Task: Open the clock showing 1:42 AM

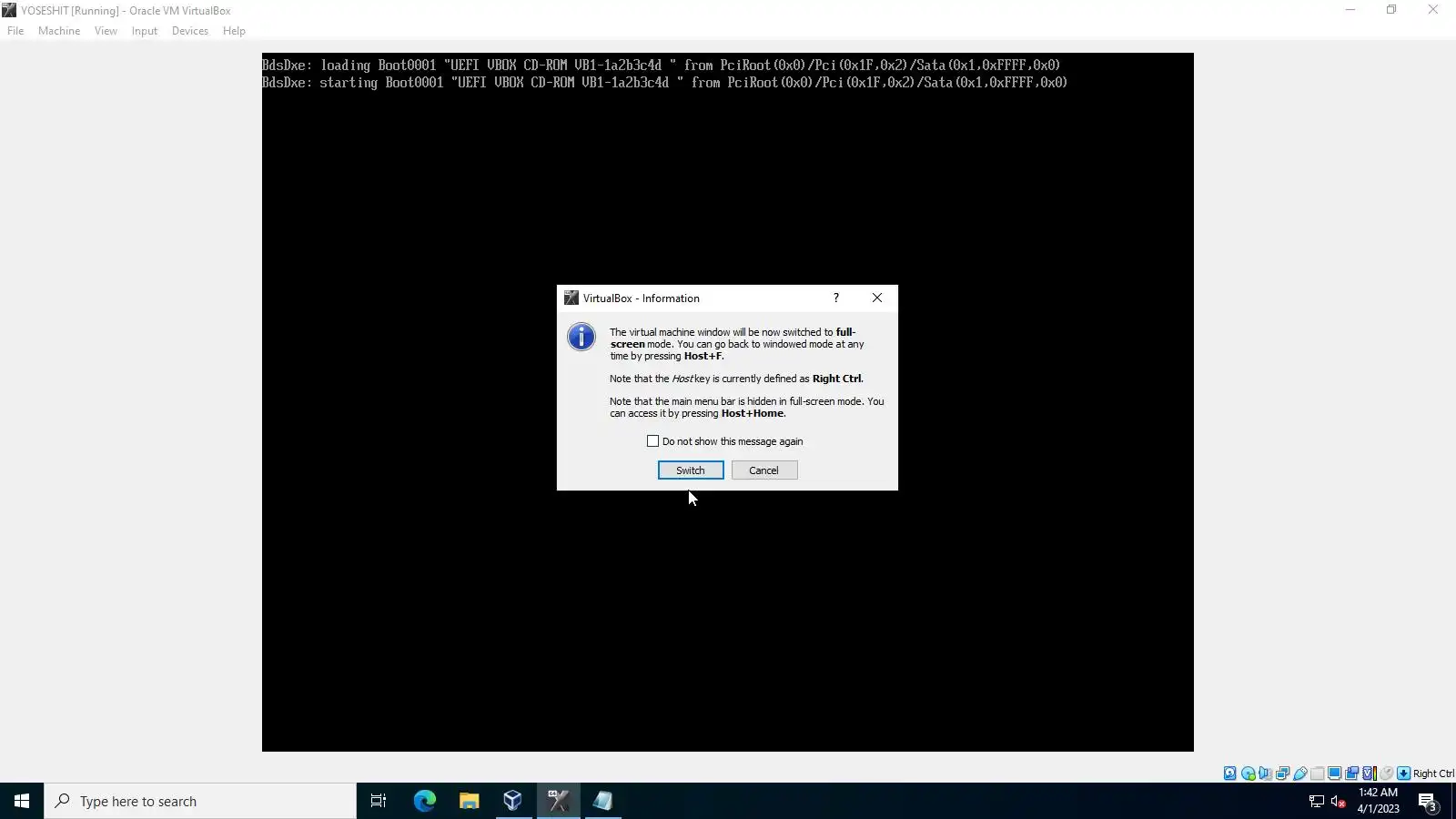Action: coord(1378,801)
